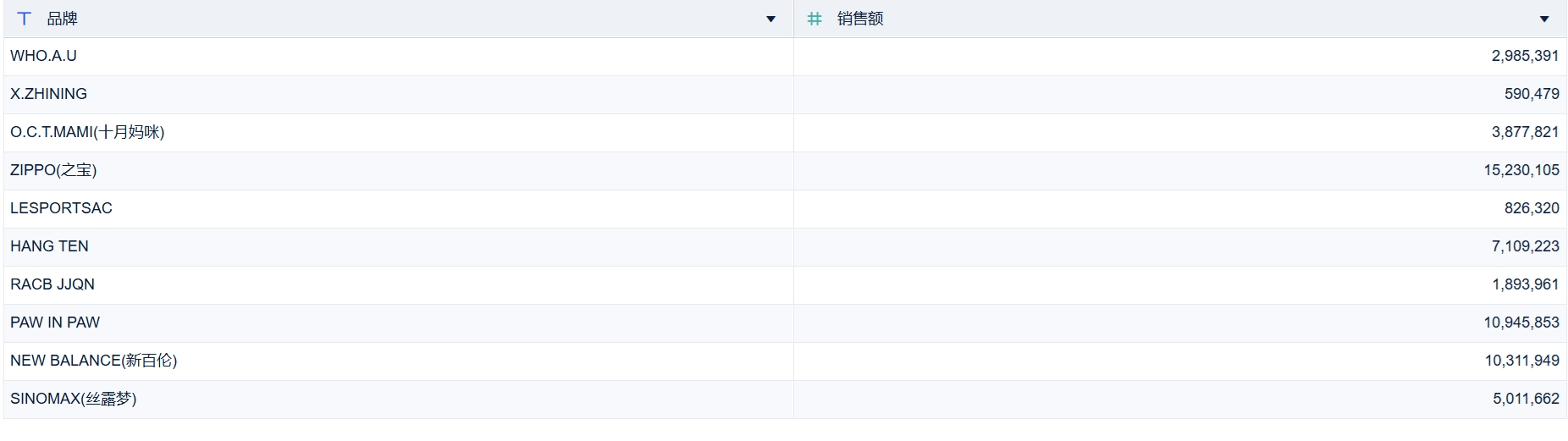Open the 品牌 column dropdown arrow
The width and height of the screenshot is (1568, 441).
[x=770, y=19]
